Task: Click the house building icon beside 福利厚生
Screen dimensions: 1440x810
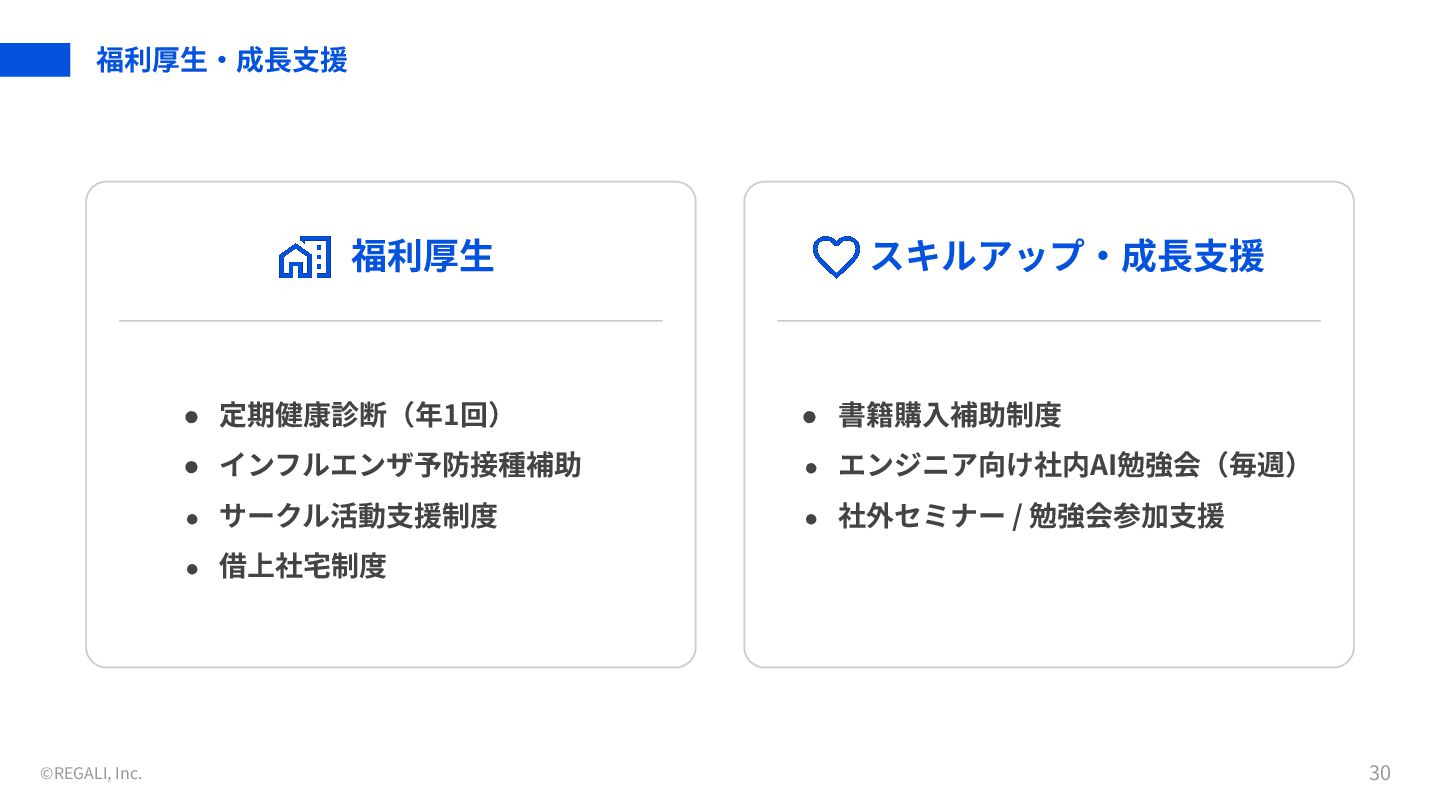Action: point(304,257)
